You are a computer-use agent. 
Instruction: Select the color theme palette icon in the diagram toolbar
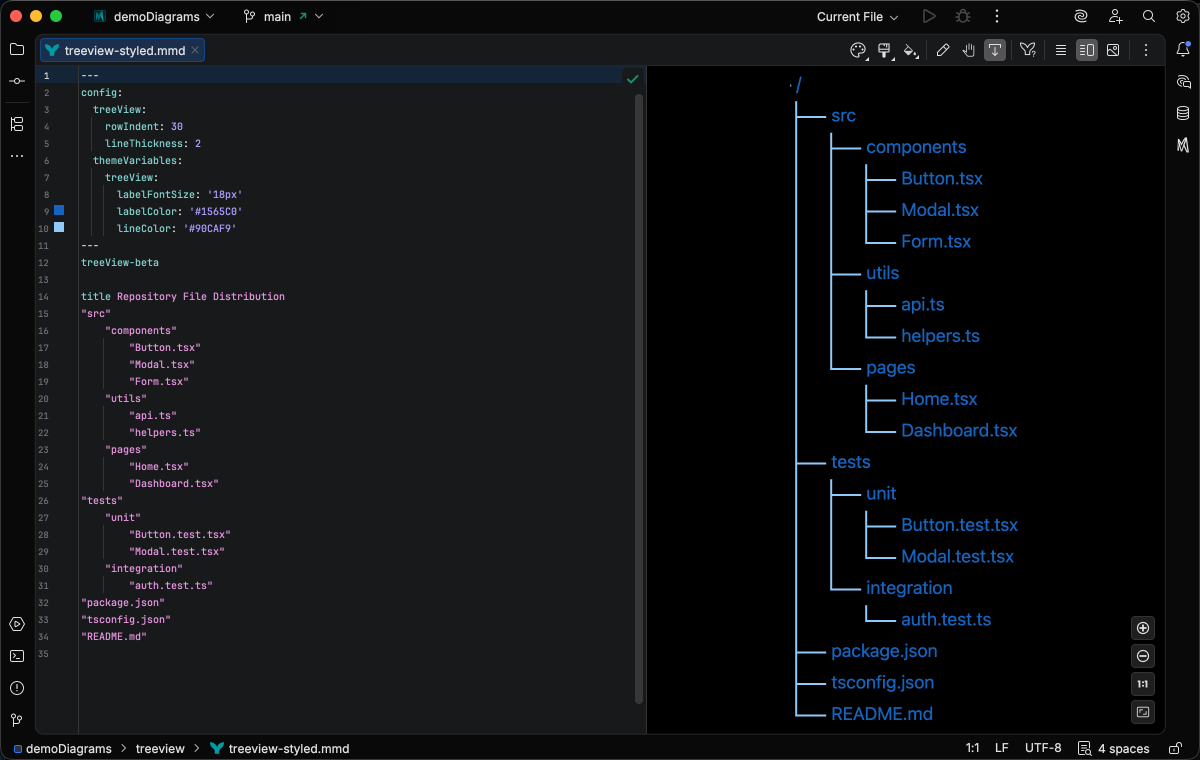[x=858, y=50]
